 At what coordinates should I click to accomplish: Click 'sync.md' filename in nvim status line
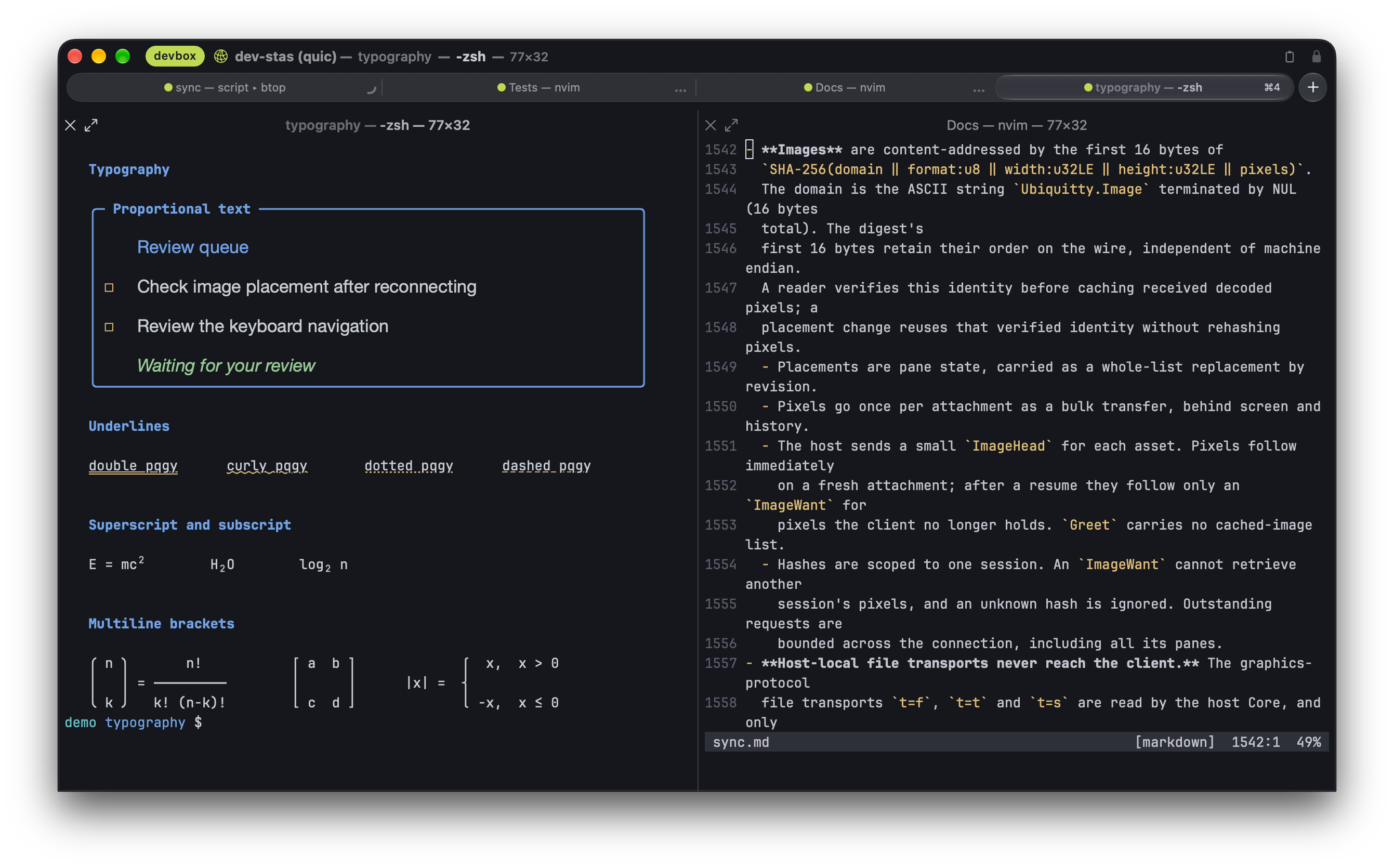740,742
